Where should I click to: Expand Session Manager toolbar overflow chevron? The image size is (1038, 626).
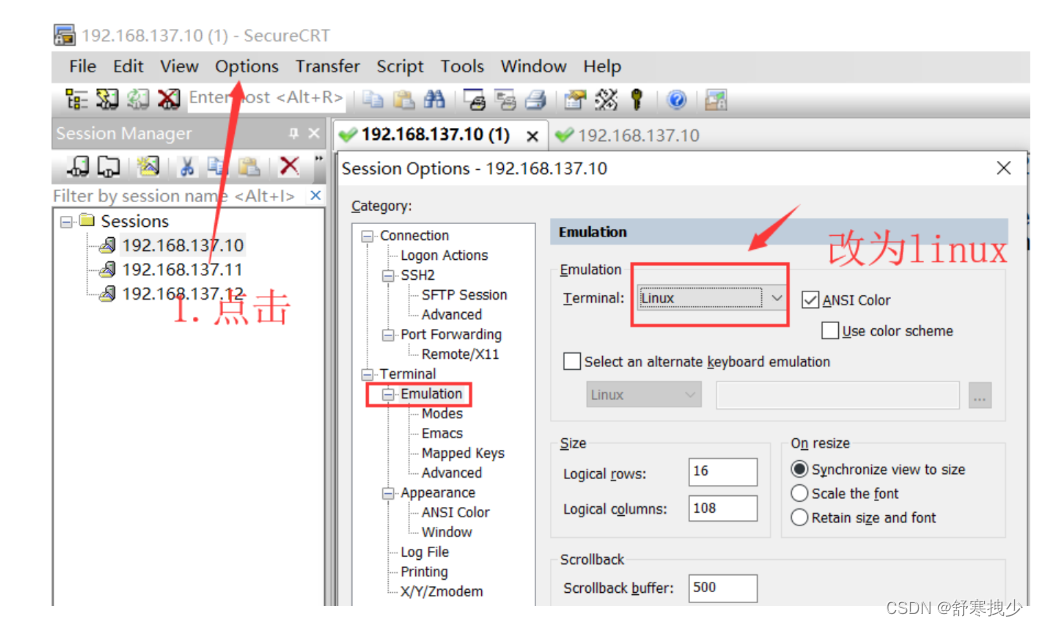coord(318,159)
